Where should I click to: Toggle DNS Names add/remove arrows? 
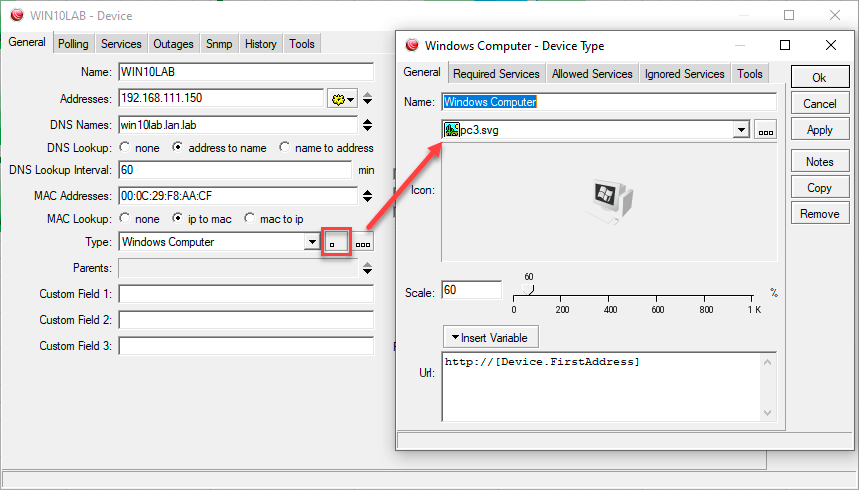(368, 125)
